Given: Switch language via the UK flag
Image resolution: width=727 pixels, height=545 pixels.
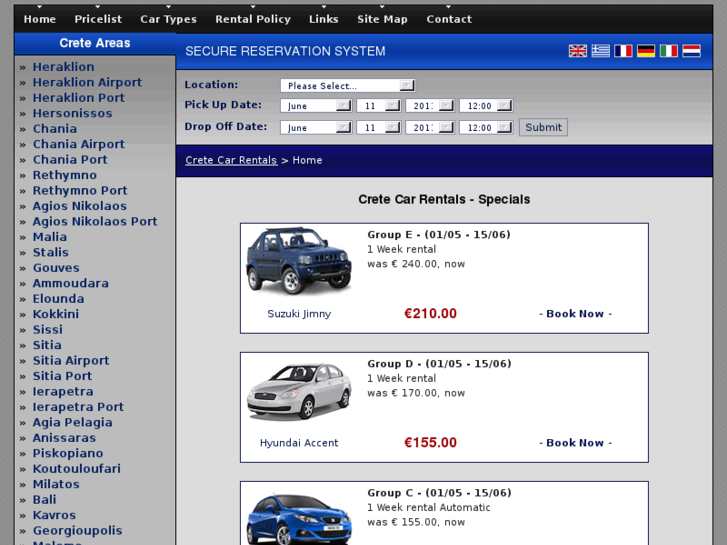Looking at the screenshot, I should tap(577, 51).
